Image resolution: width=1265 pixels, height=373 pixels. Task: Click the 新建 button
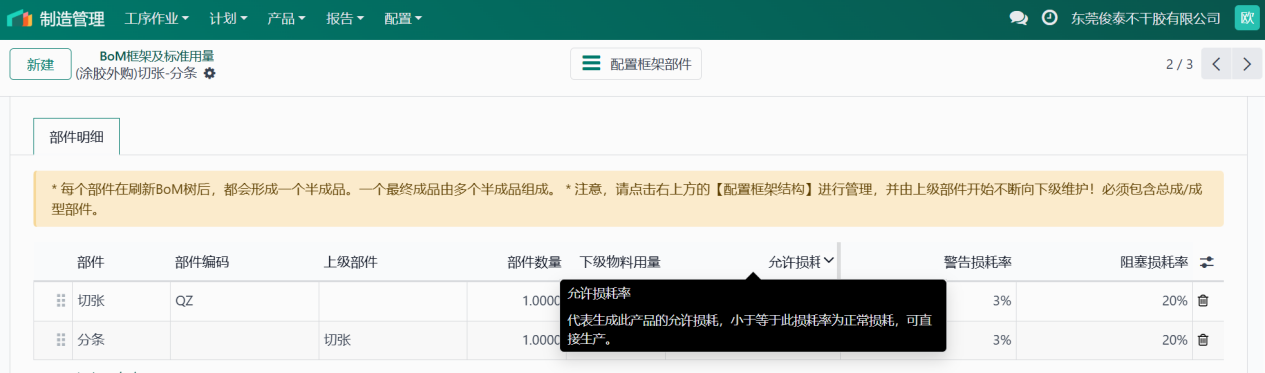[40, 64]
